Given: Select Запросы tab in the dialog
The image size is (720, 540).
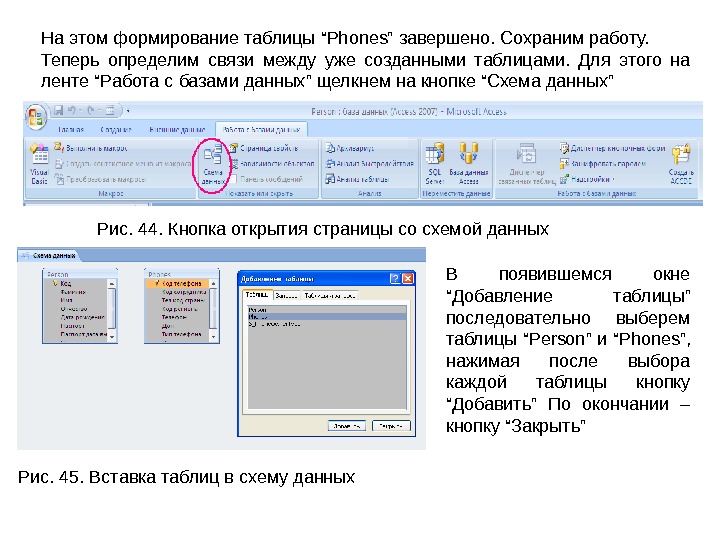Looking at the screenshot, I should (286, 295).
